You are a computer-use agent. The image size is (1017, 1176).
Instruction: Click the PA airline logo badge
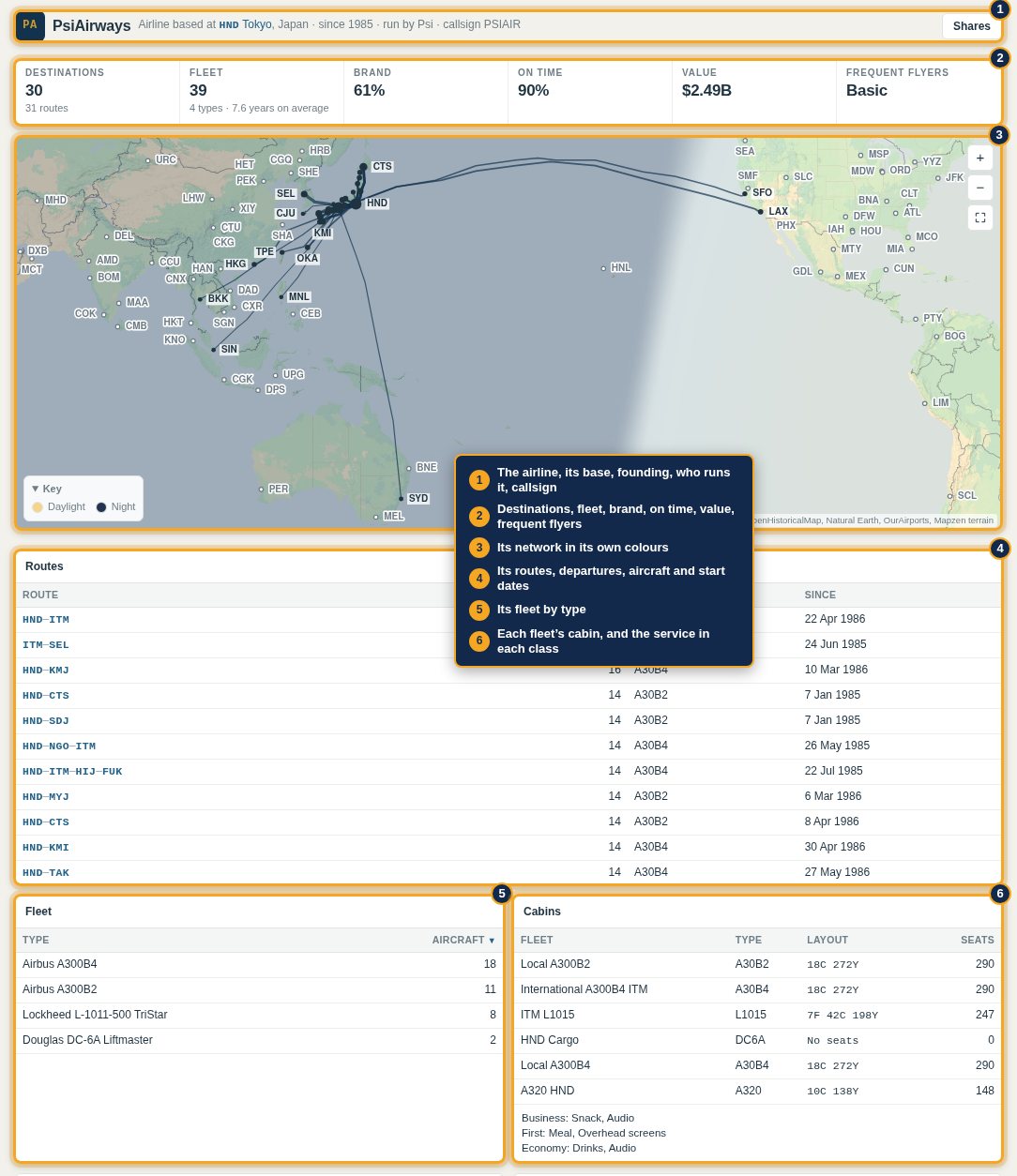pos(30,25)
